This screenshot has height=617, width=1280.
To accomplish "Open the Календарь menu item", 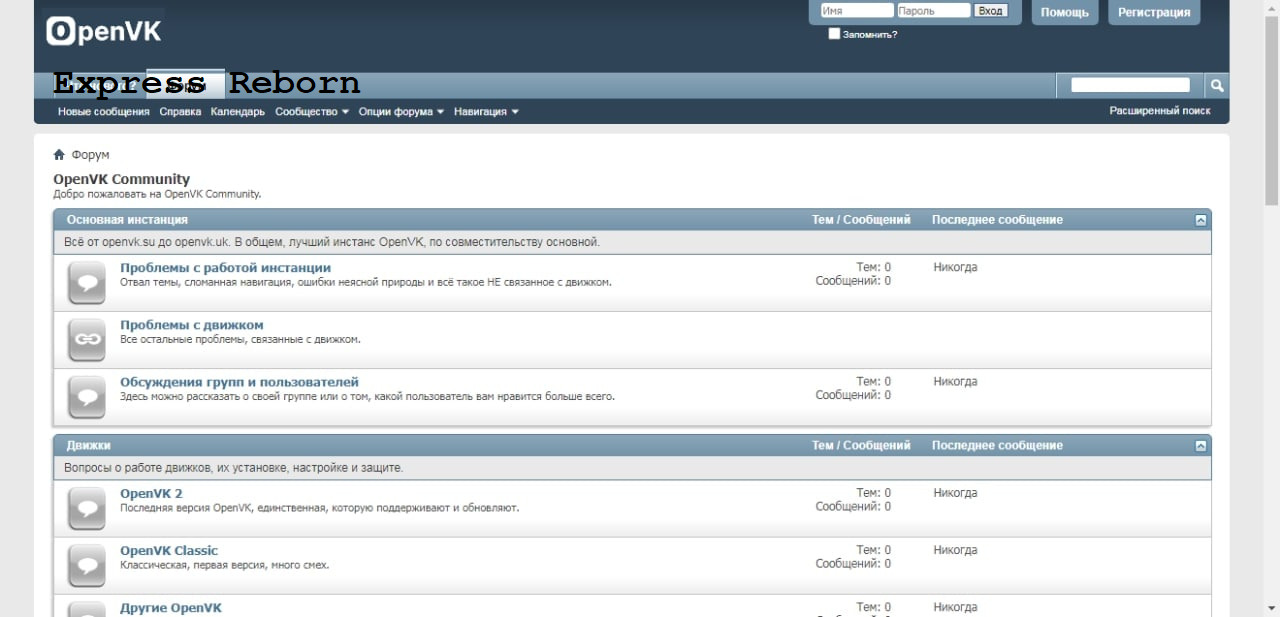I will [x=238, y=112].
